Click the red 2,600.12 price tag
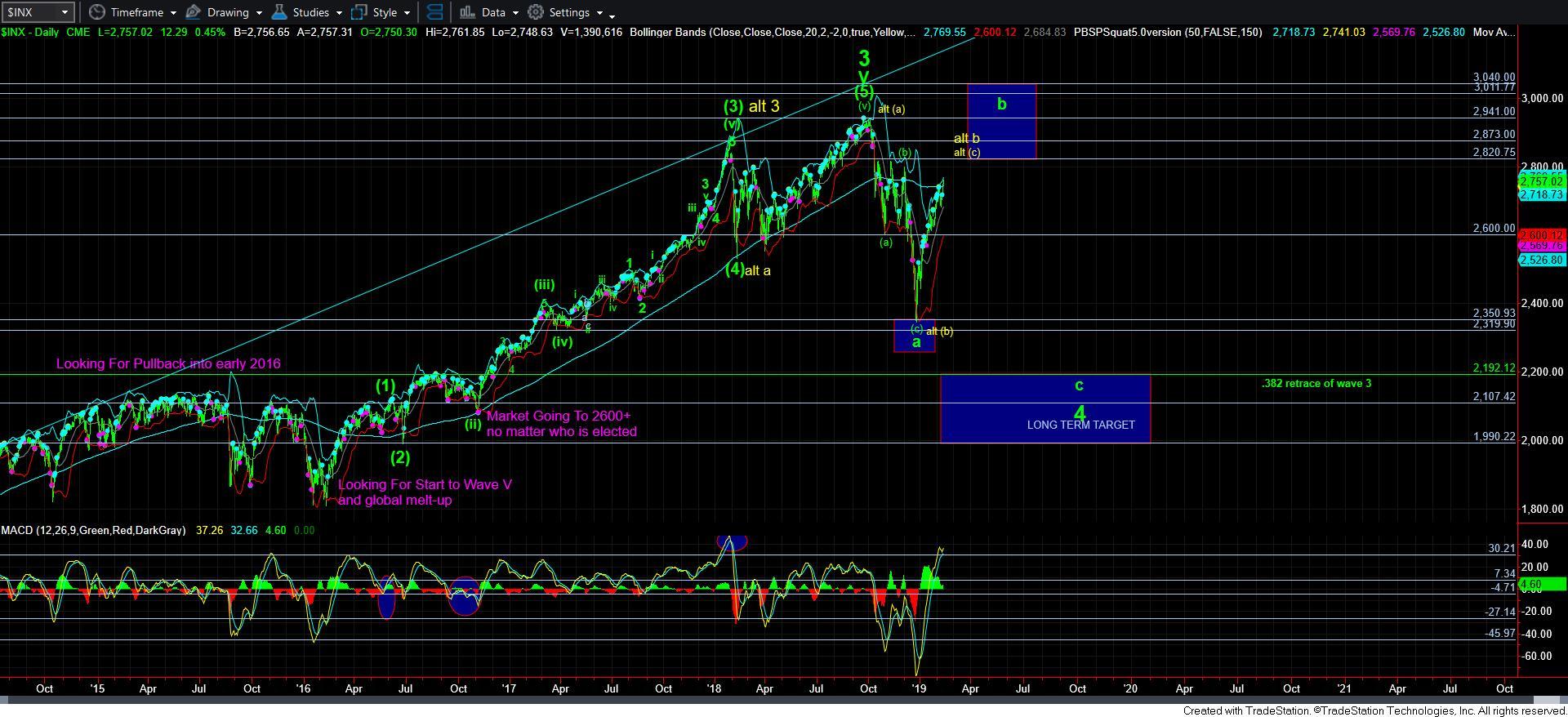1568x717 pixels. 1542,234
